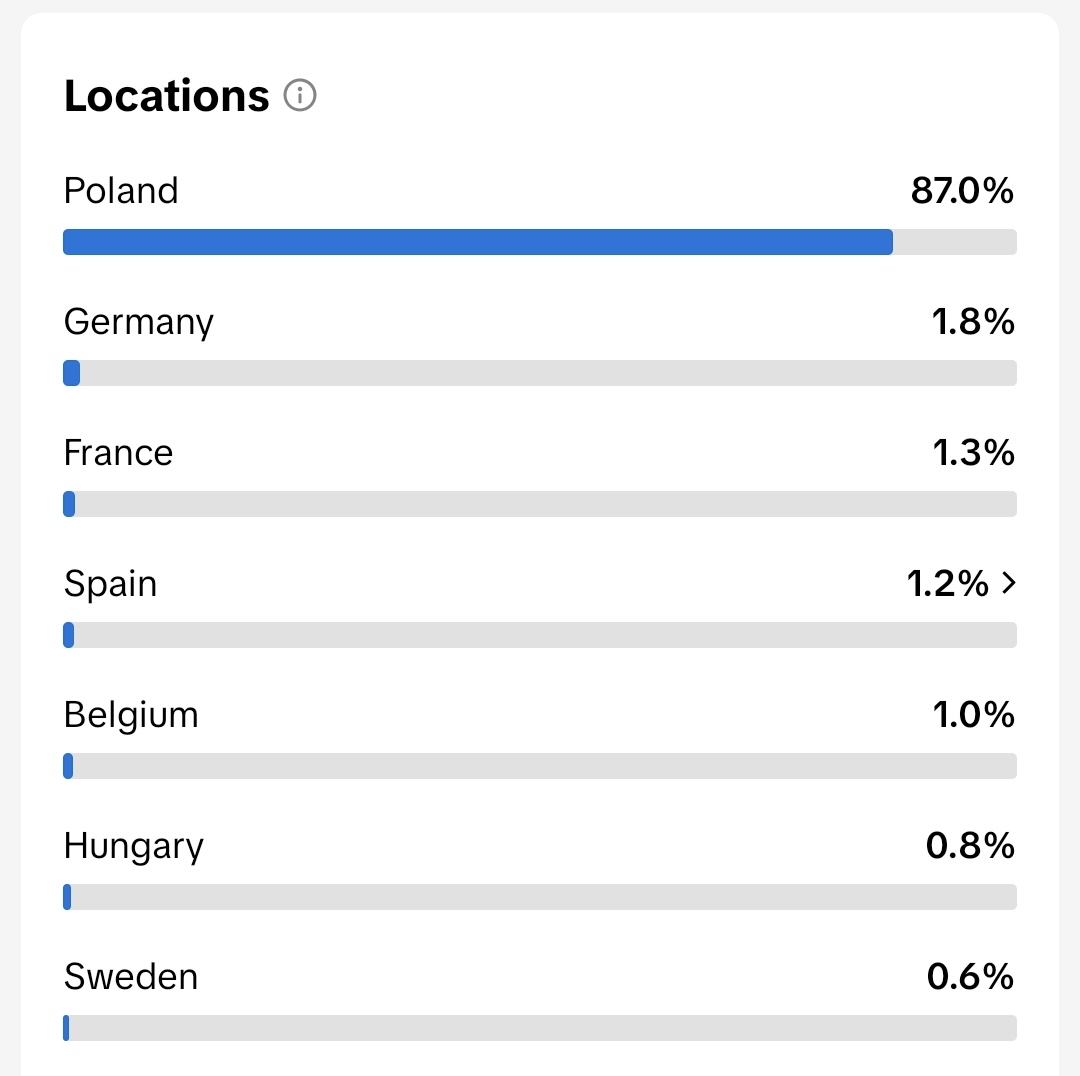Click the Locations section heading
Image resolution: width=1080 pixels, height=1076 pixels.
point(166,95)
